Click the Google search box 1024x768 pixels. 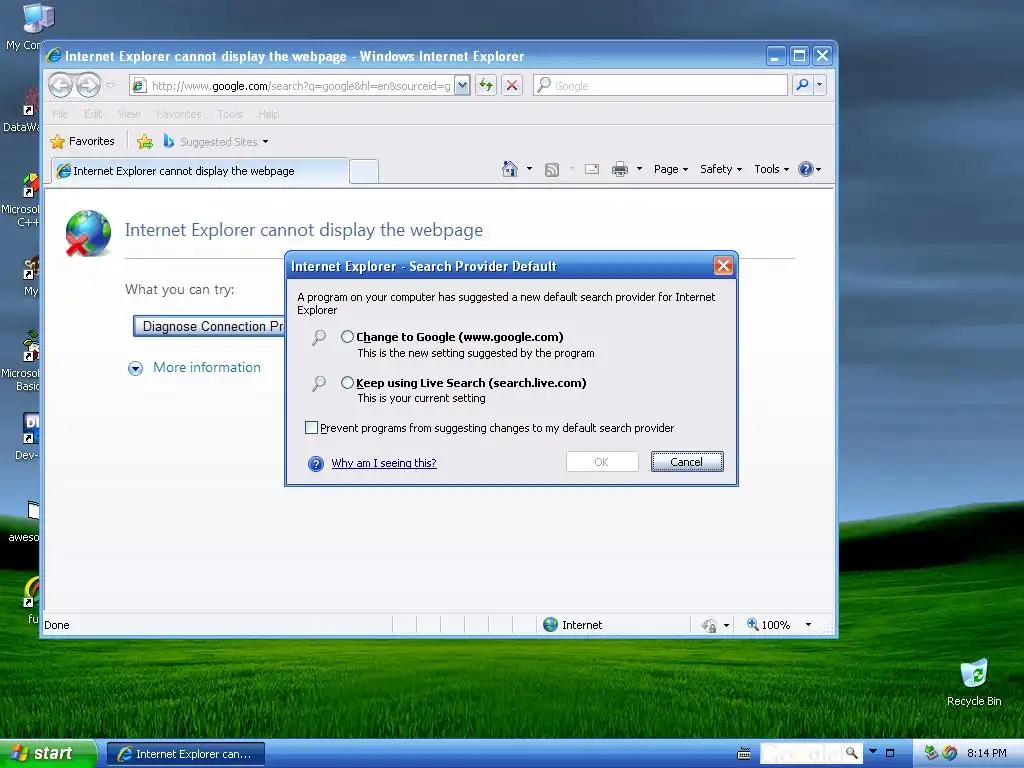660,86
